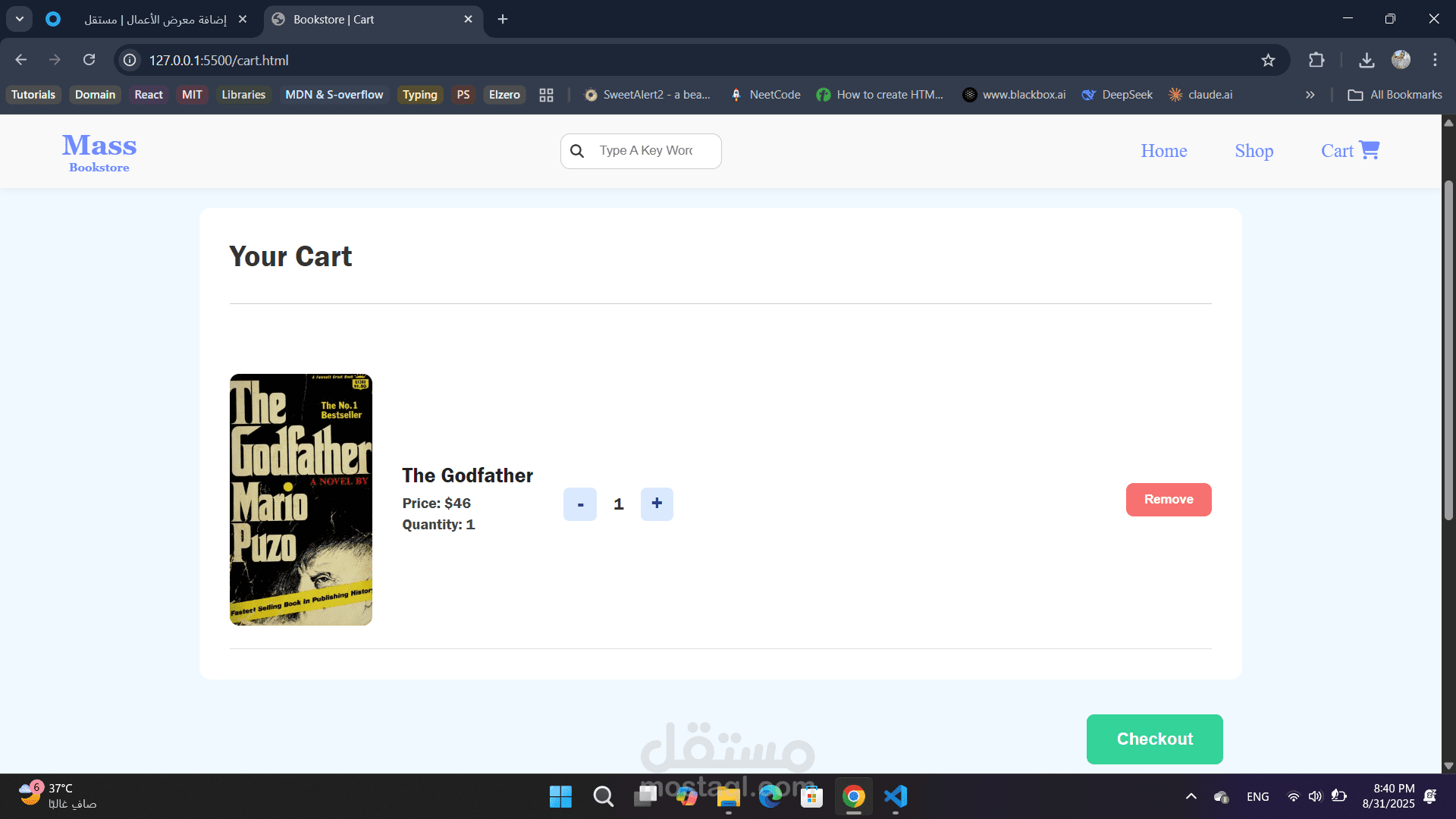Image resolution: width=1456 pixels, height=819 pixels.
Task: Show hidden system tray icons
Action: 1191,796
